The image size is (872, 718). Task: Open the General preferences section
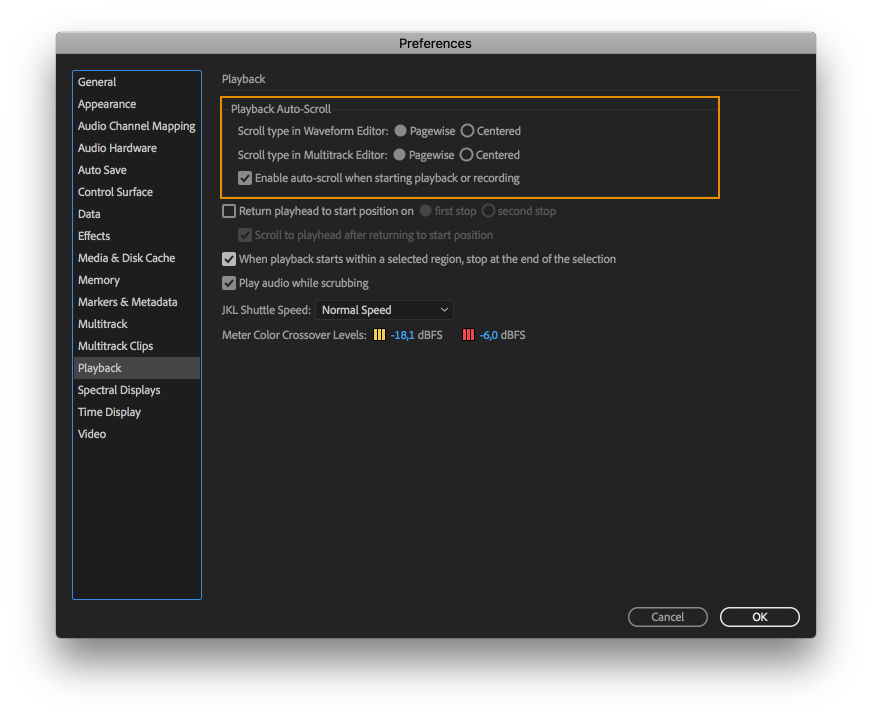(x=97, y=81)
